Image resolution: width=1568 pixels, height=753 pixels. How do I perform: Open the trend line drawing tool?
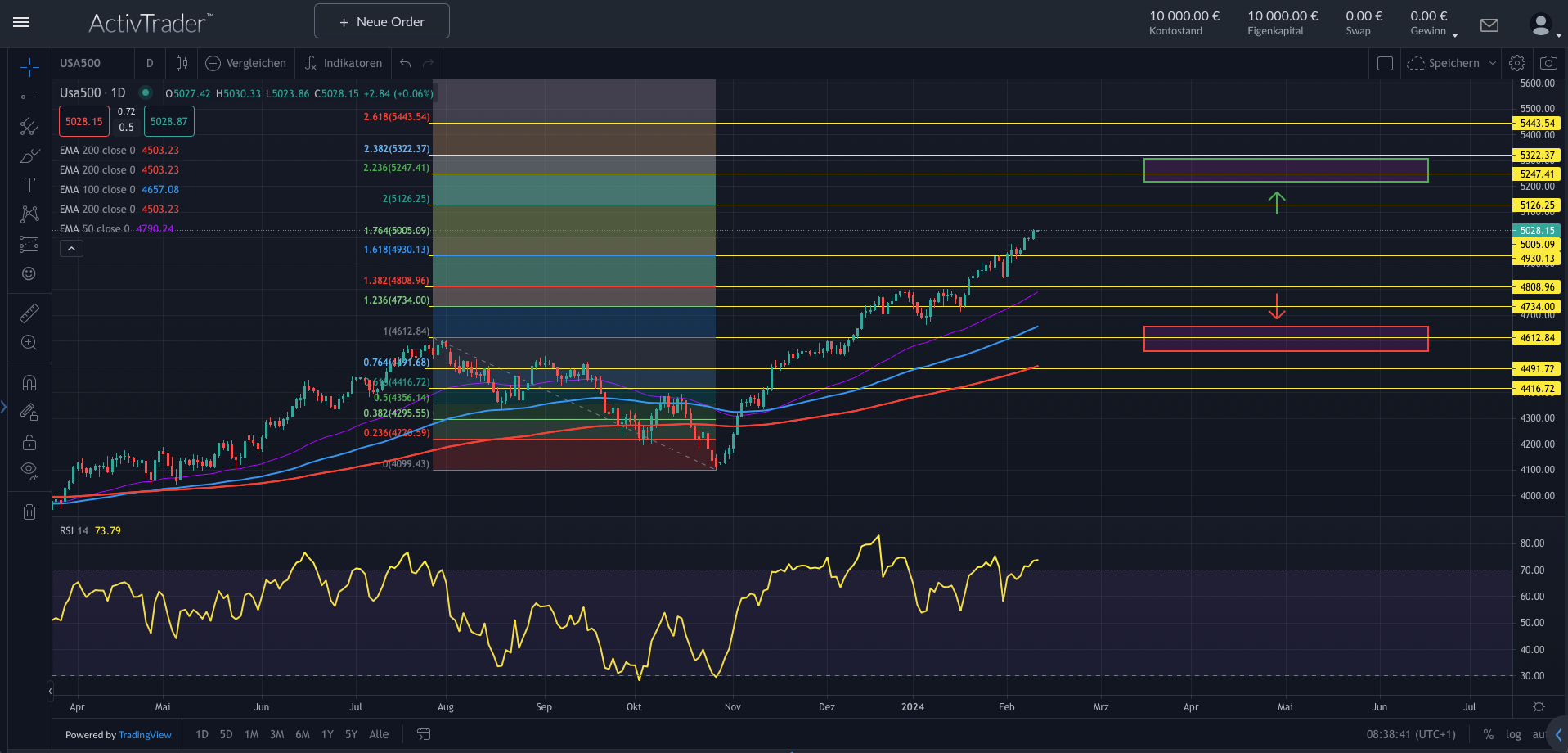click(29, 98)
